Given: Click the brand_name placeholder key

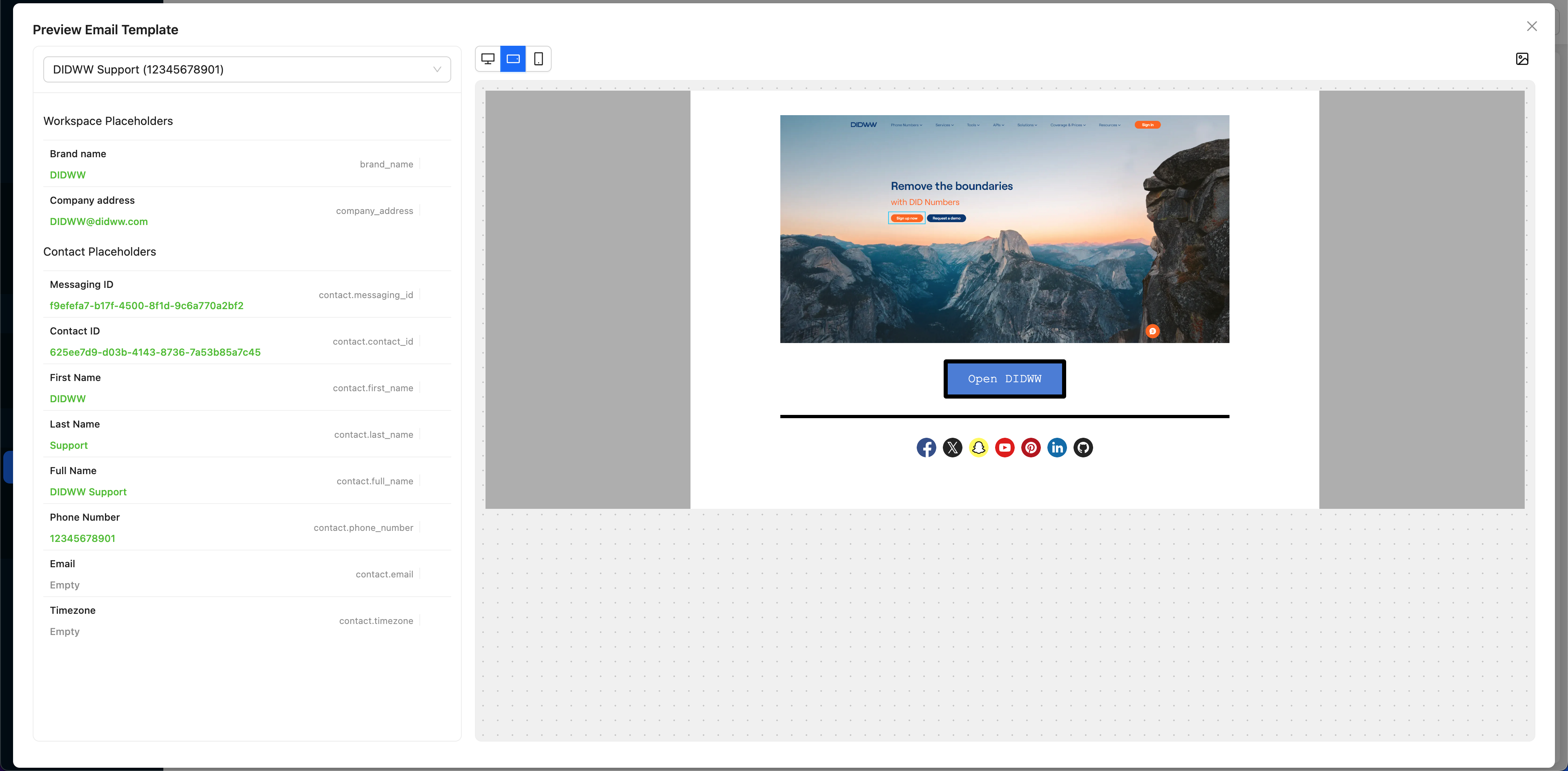Looking at the screenshot, I should pos(386,164).
